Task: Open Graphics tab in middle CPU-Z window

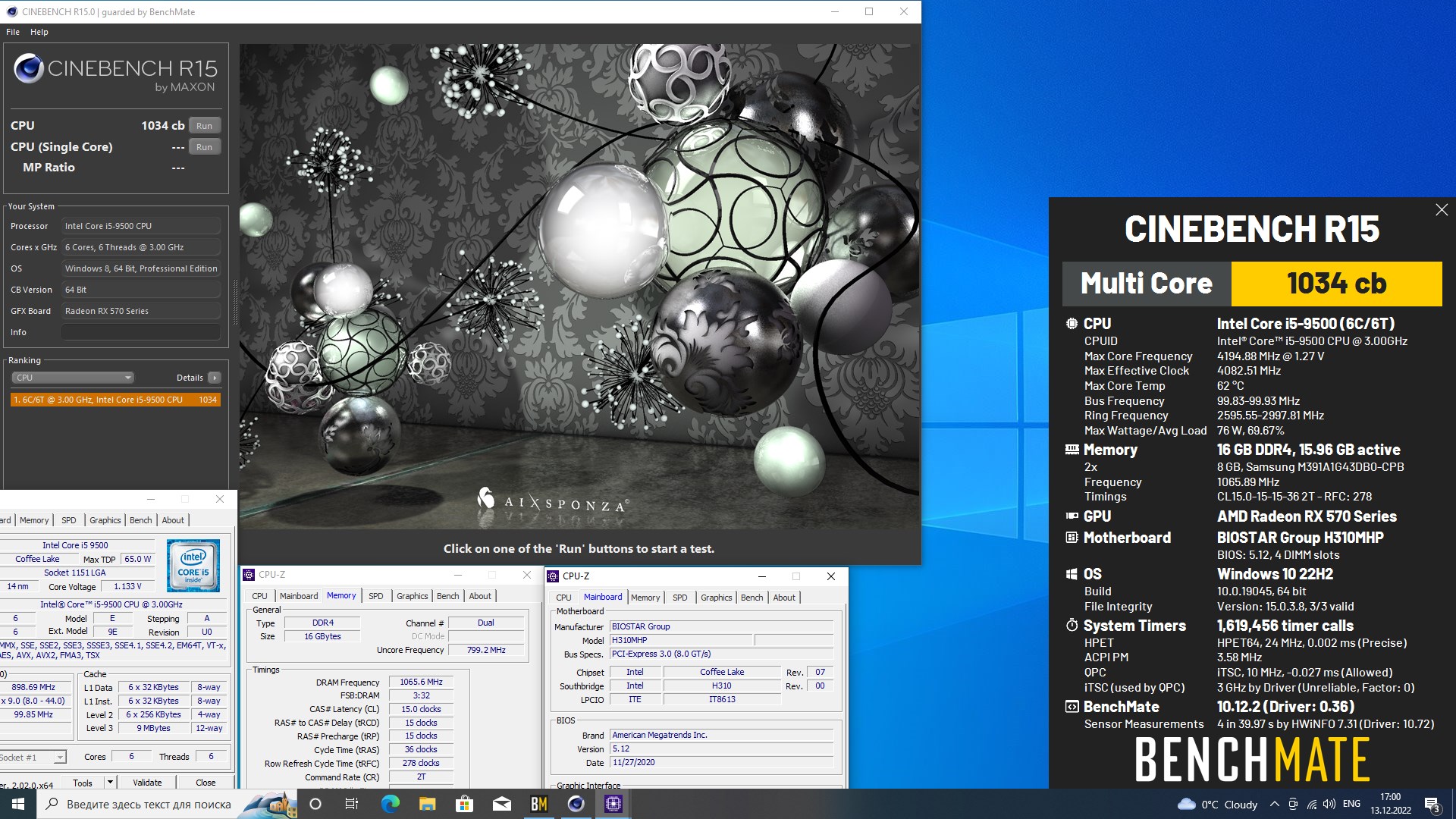Action: (x=413, y=596)
